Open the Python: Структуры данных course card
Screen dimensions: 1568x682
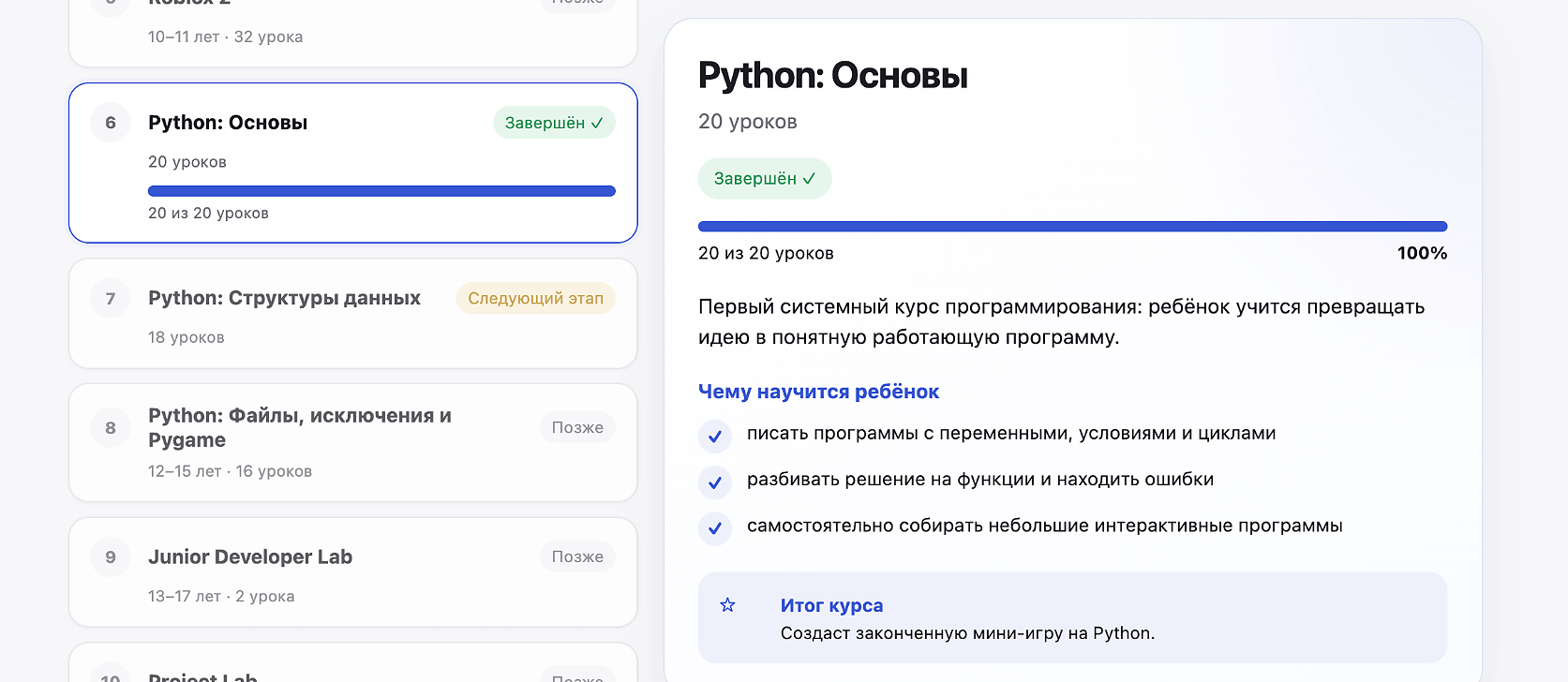[353, 314]
